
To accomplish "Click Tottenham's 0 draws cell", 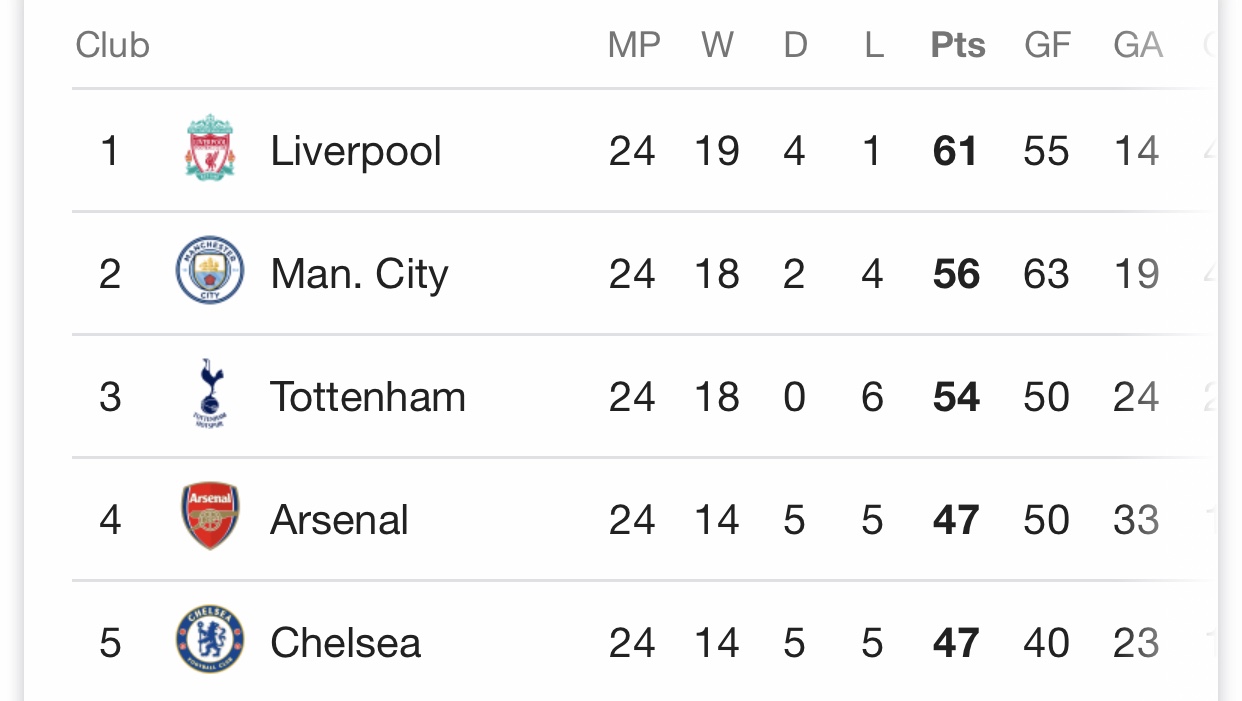I will coord(794,398).
